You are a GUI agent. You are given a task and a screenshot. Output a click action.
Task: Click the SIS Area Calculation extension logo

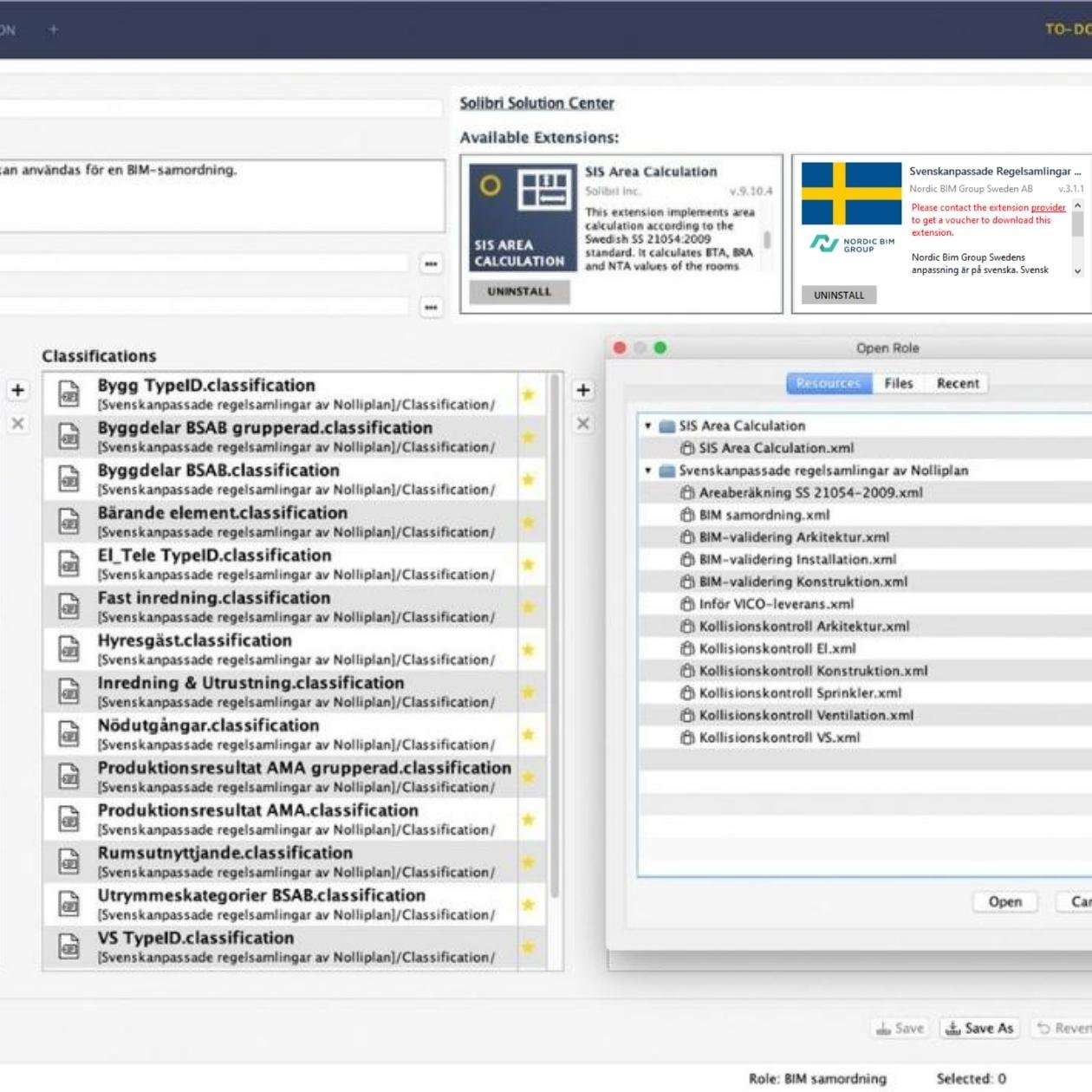click(523, 218)
